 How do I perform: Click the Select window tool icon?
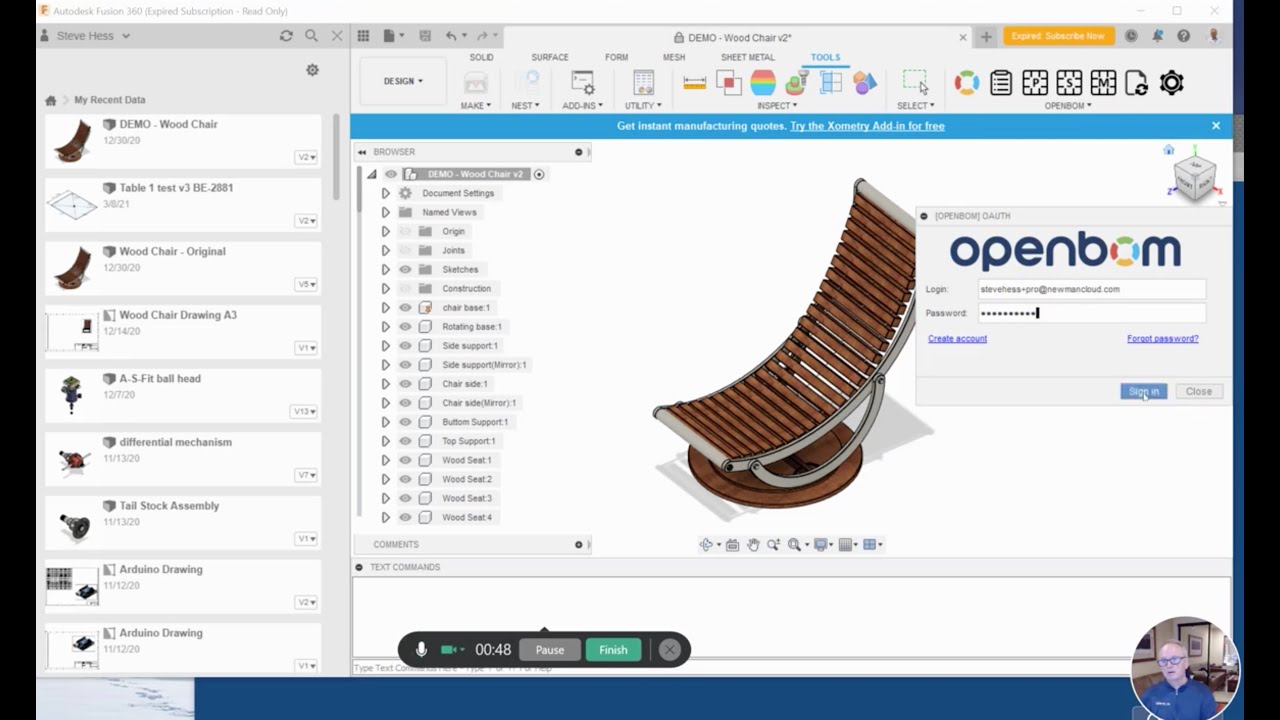tap(915, 82)
